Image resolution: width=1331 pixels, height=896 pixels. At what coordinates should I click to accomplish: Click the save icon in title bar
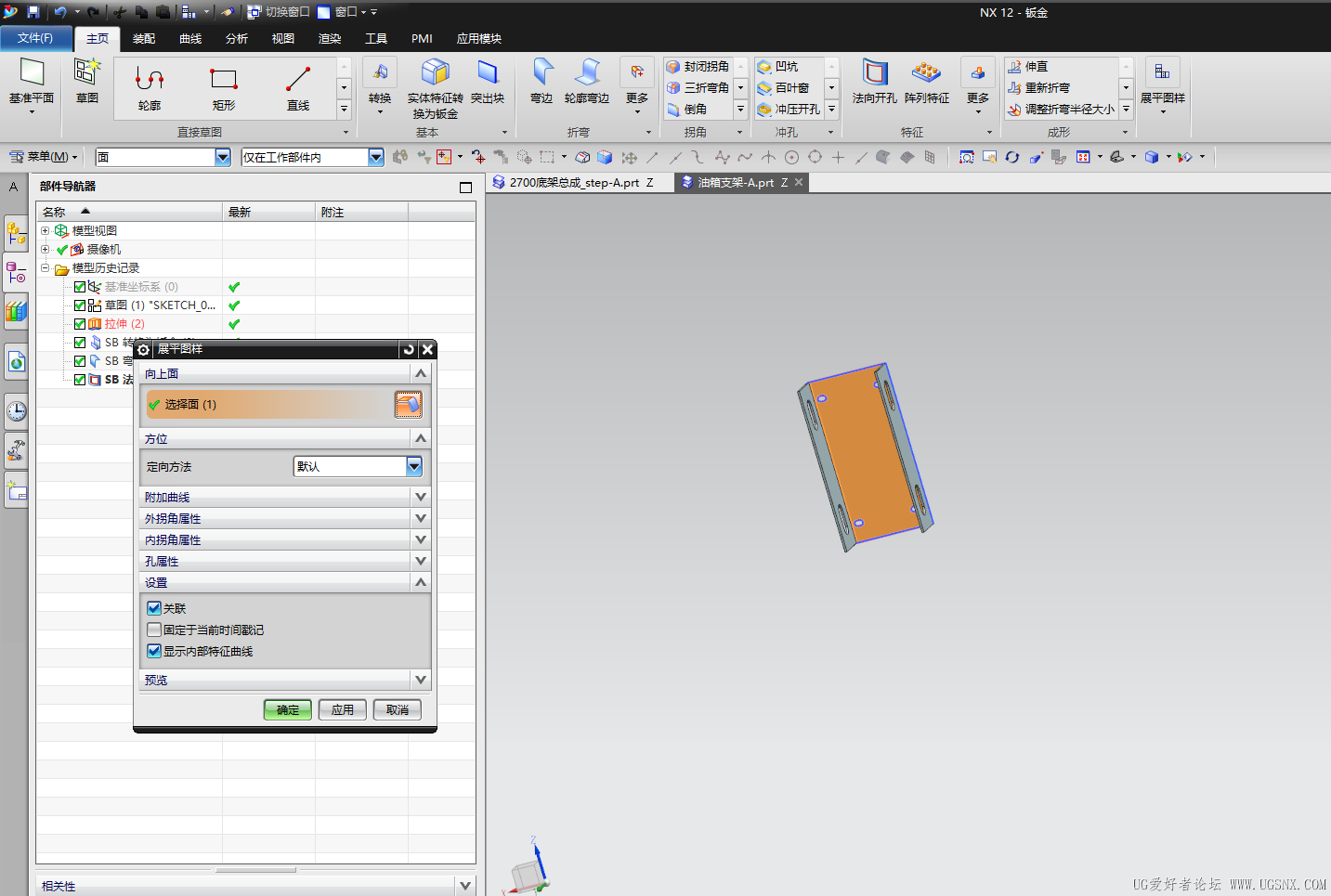[33, 12]
